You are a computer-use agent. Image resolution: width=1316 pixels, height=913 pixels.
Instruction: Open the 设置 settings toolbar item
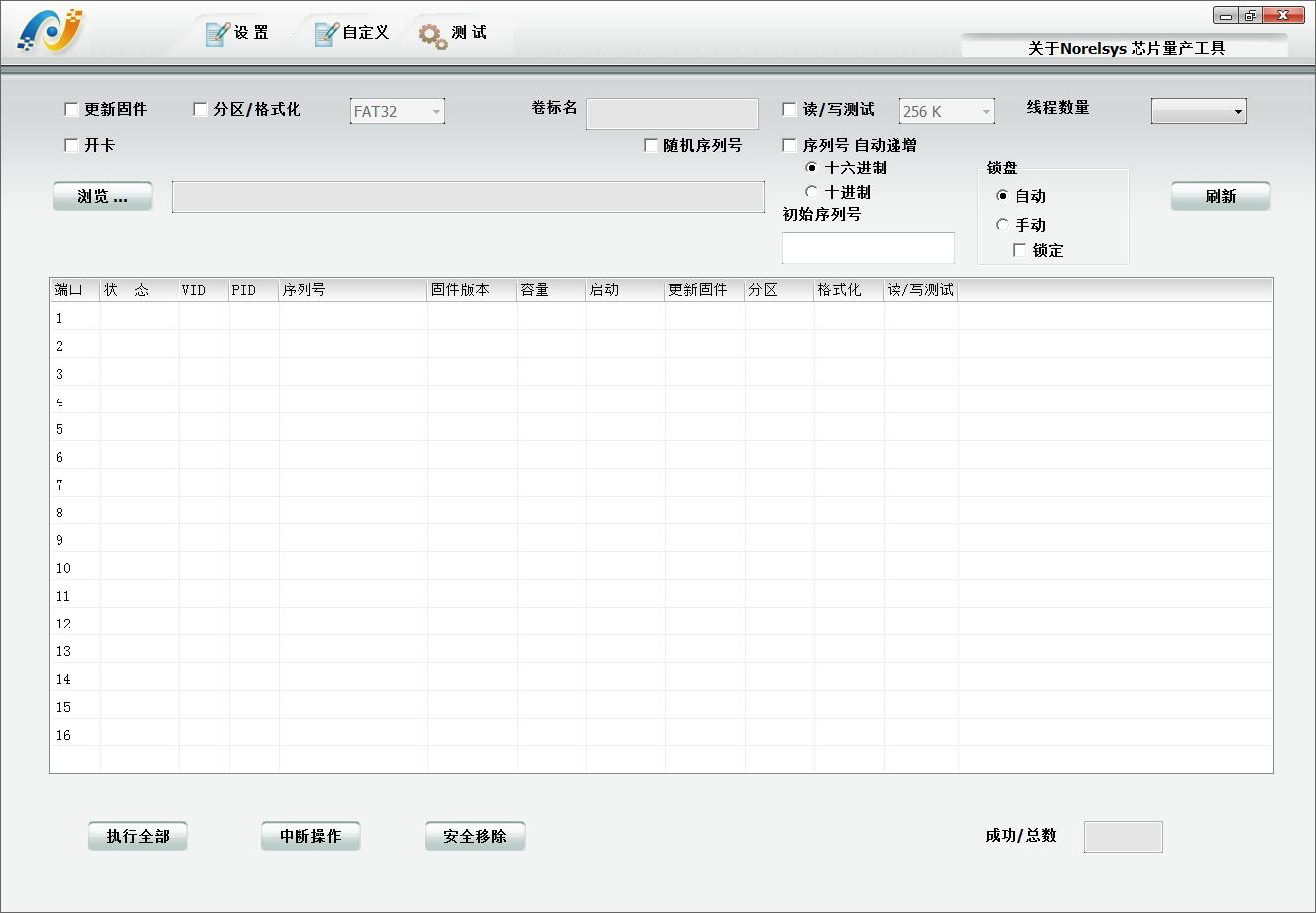coord(237,33)
